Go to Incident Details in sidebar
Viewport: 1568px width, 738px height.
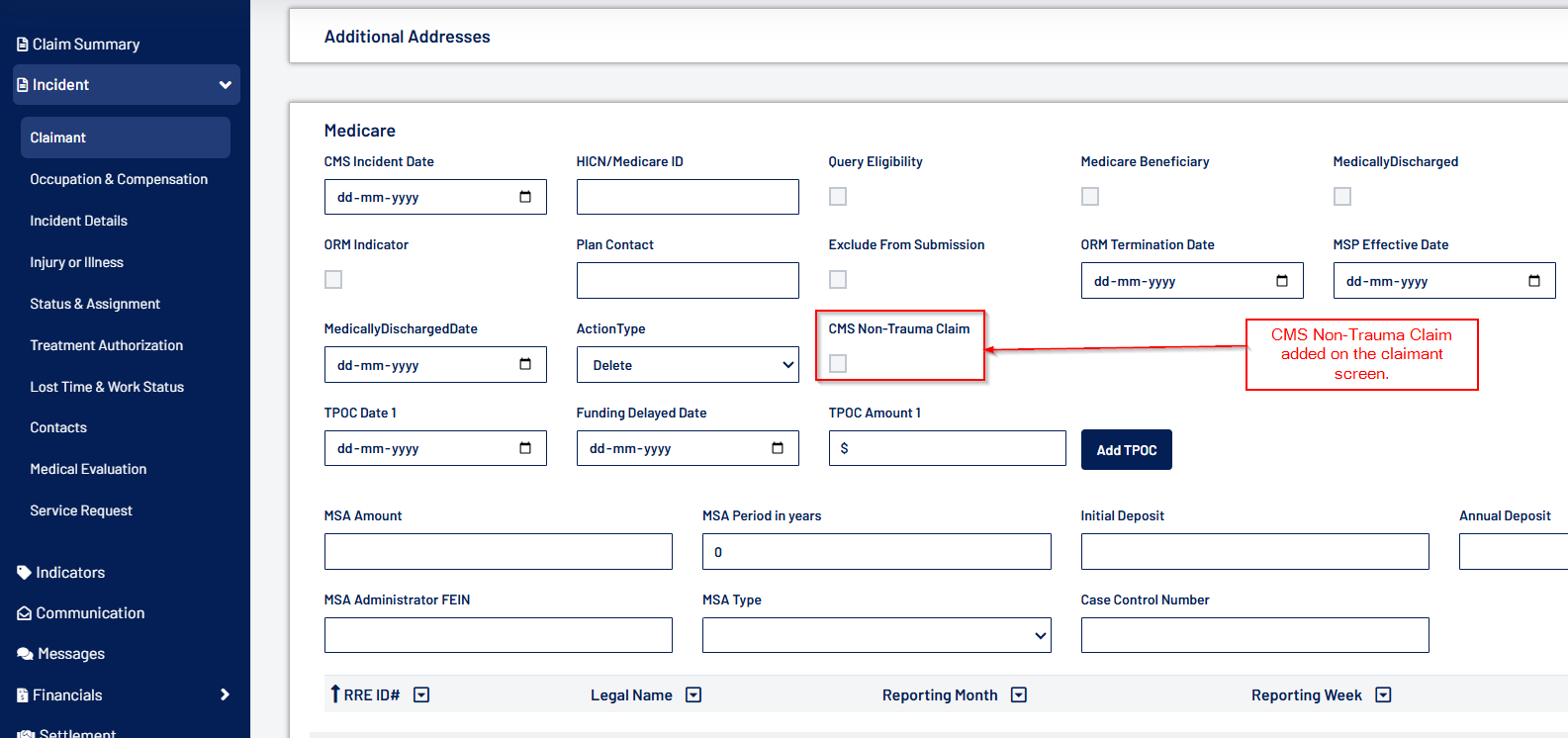point(79,221)
